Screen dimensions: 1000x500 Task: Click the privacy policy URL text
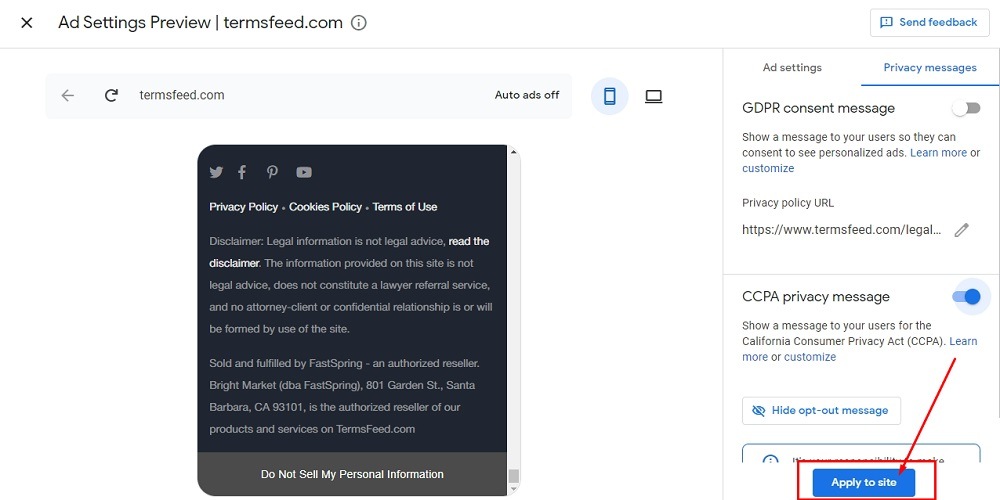click(x=841, y=230)
